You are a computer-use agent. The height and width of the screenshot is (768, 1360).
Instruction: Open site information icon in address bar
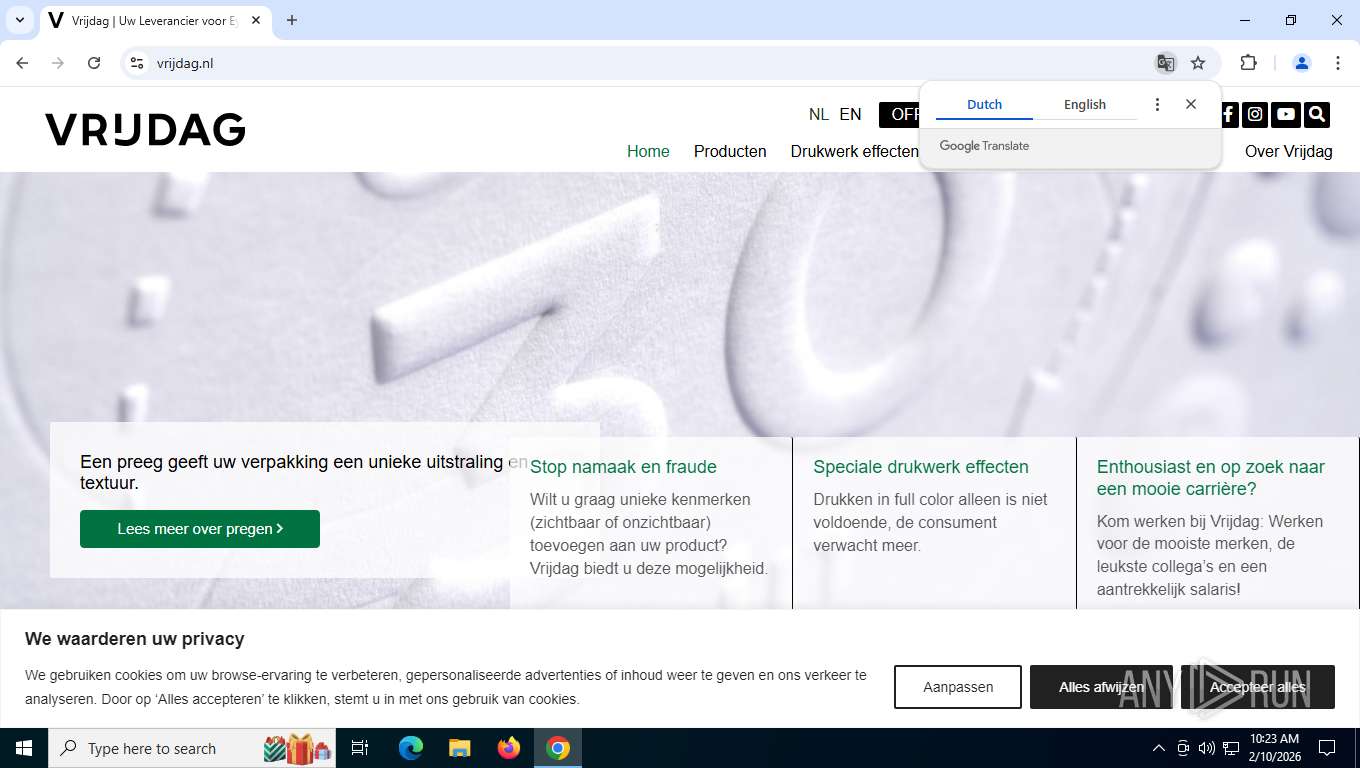[x=137, y=63]
